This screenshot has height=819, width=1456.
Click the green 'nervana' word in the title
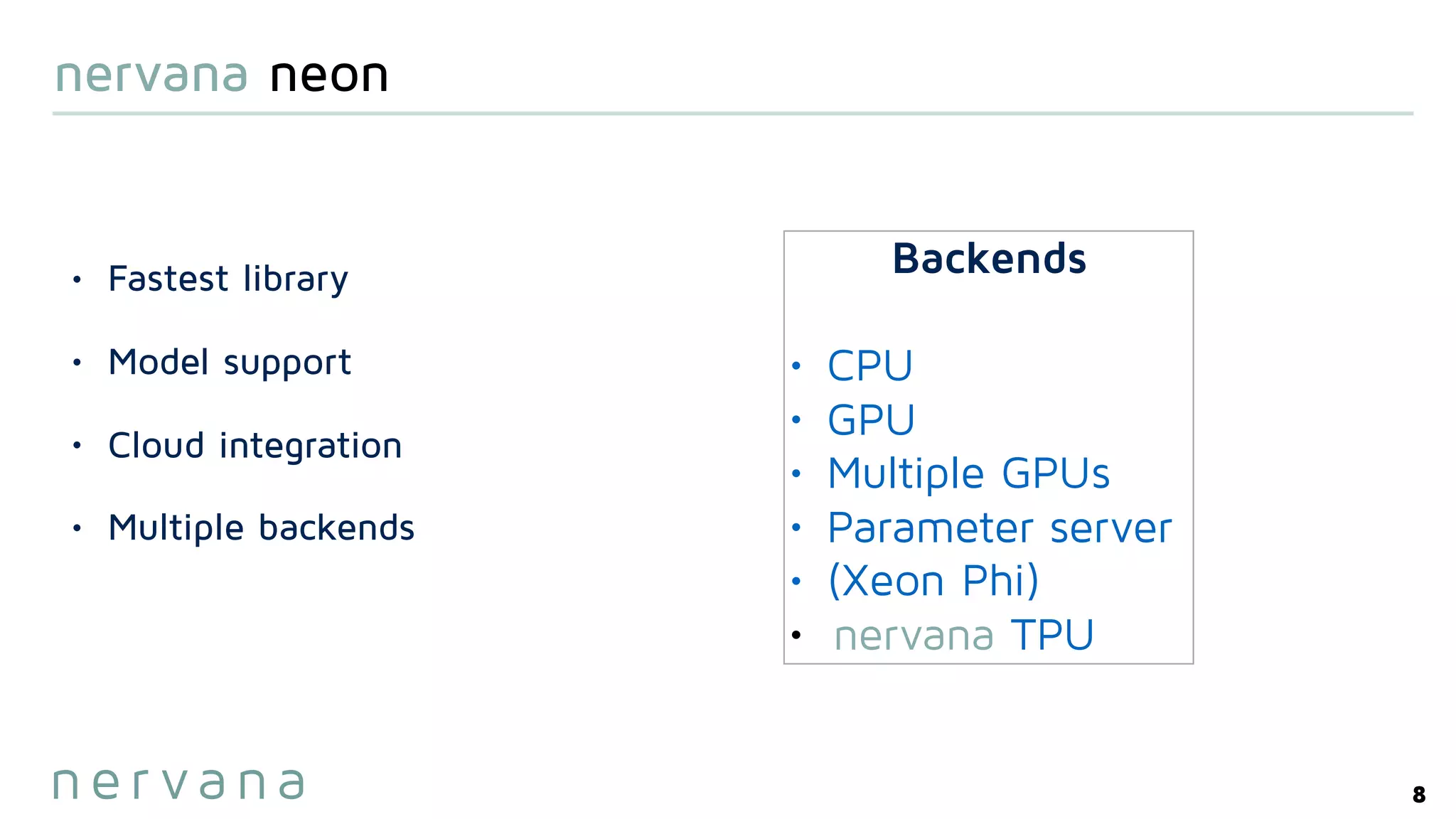click(x=151, y=75)
